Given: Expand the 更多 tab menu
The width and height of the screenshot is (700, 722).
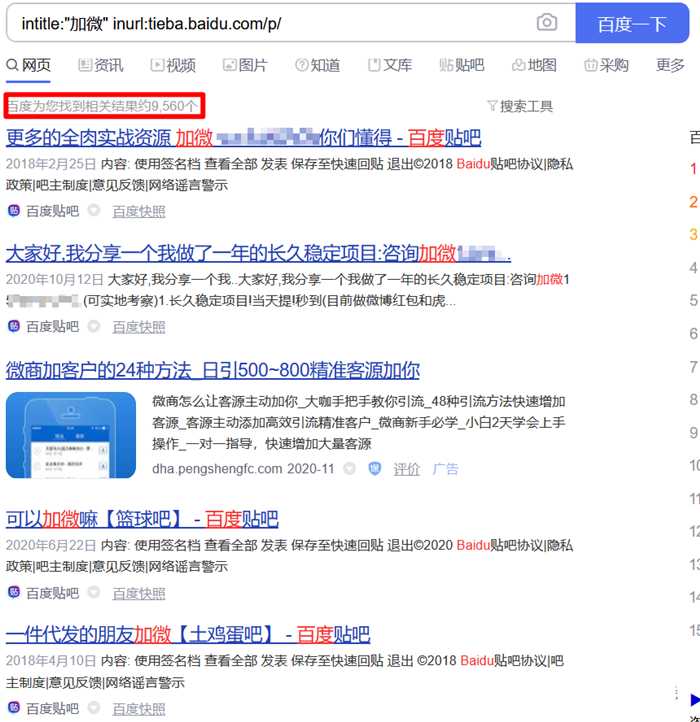Looking at the screenshot, I should point(670,65).
